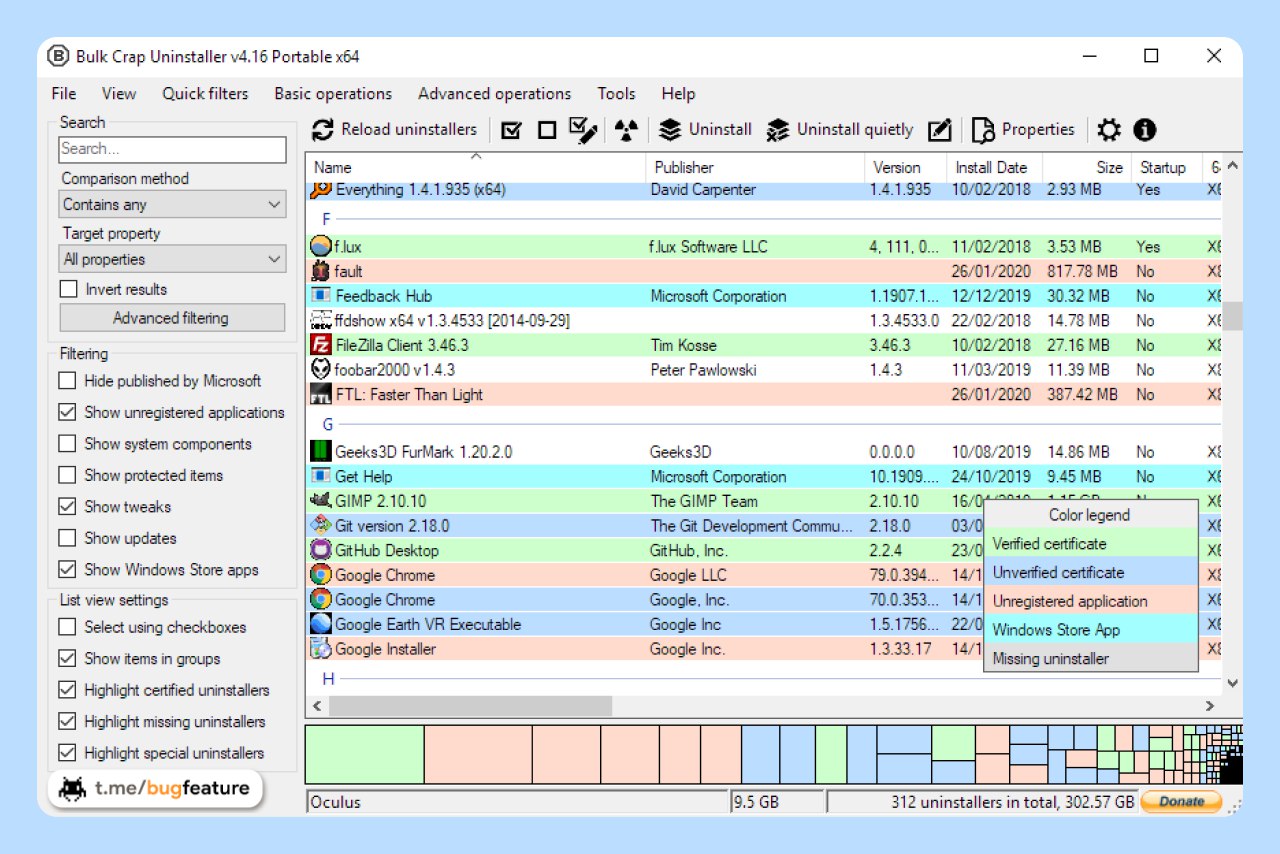Image resolution: width=1280 pixels, height=854 pixels.
Task: Collapse the G group header
Action: tap(327, 425)
